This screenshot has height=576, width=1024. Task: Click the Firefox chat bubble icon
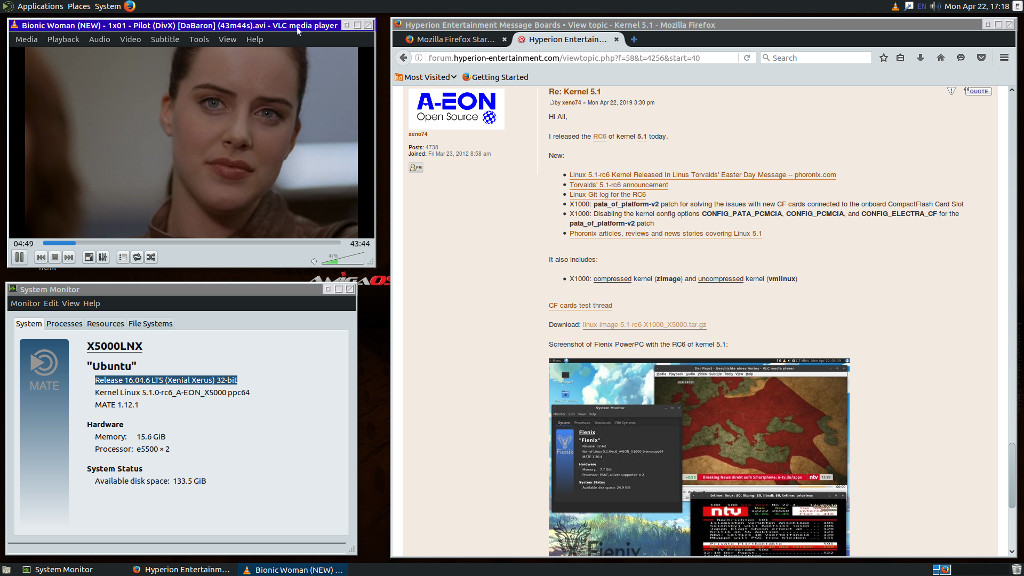pos(961,57)
